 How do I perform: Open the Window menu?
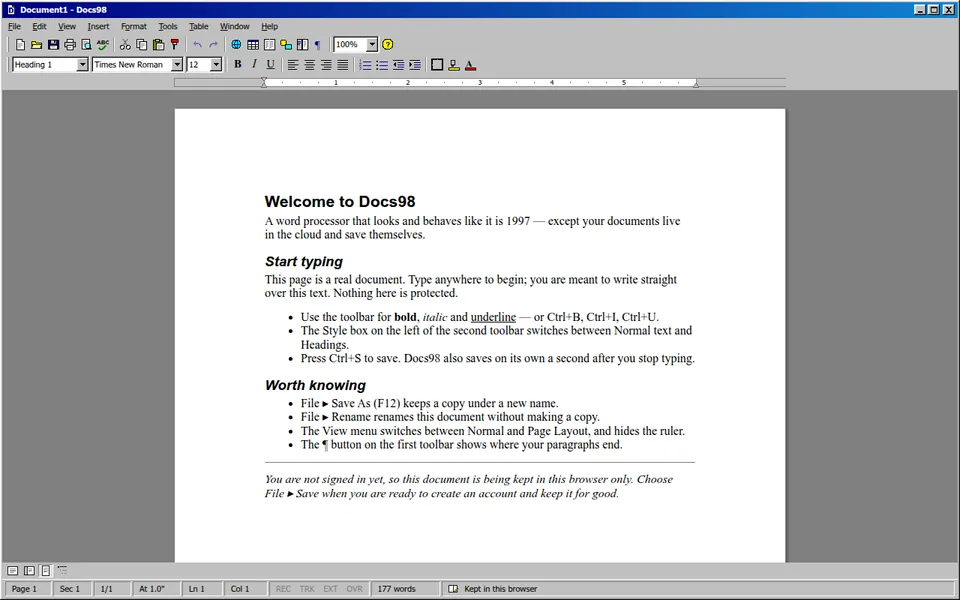pyautogui.click(x=234, y=26)
